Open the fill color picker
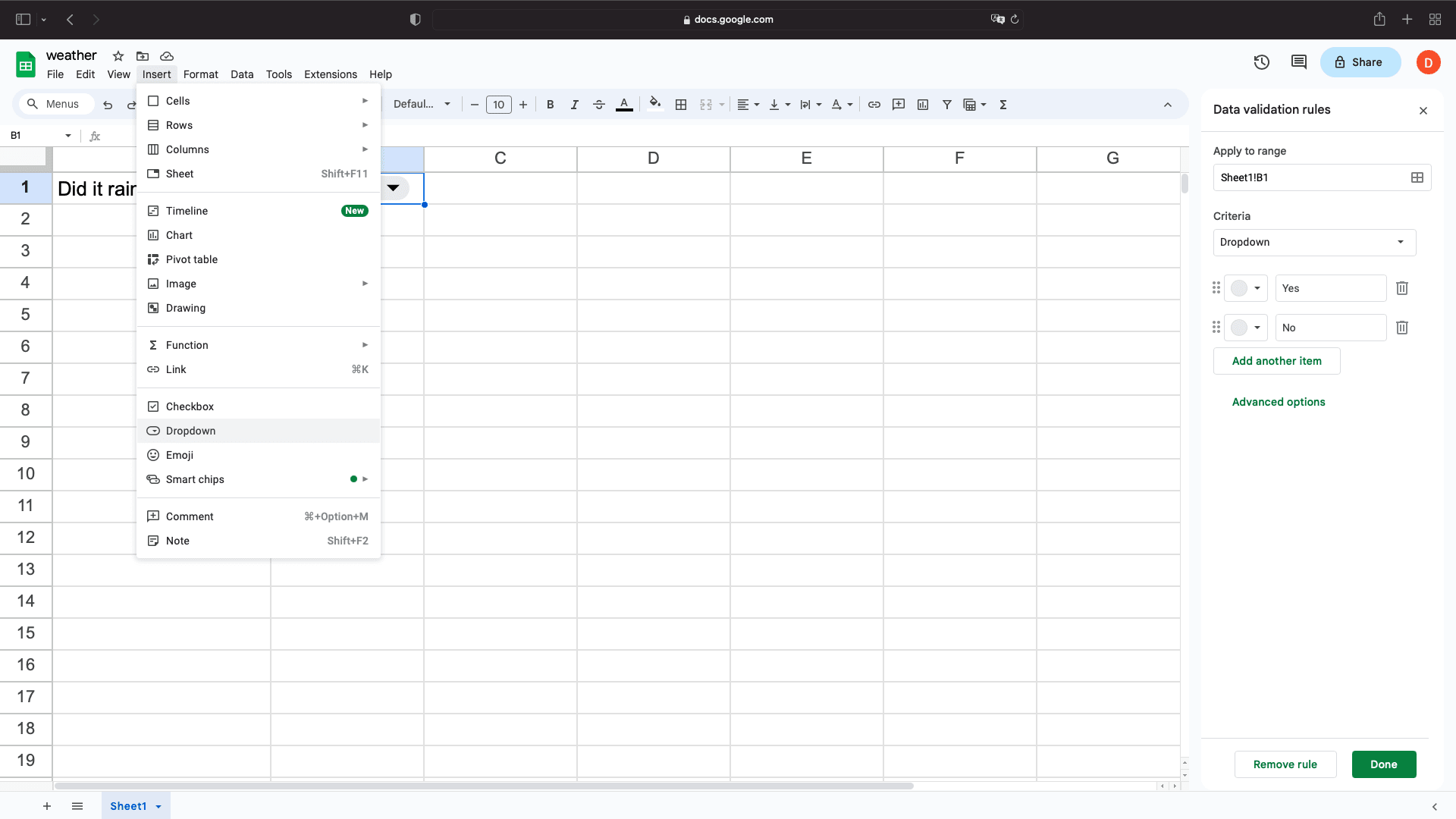The image size is (1456, 819). [x=655, y=104]
